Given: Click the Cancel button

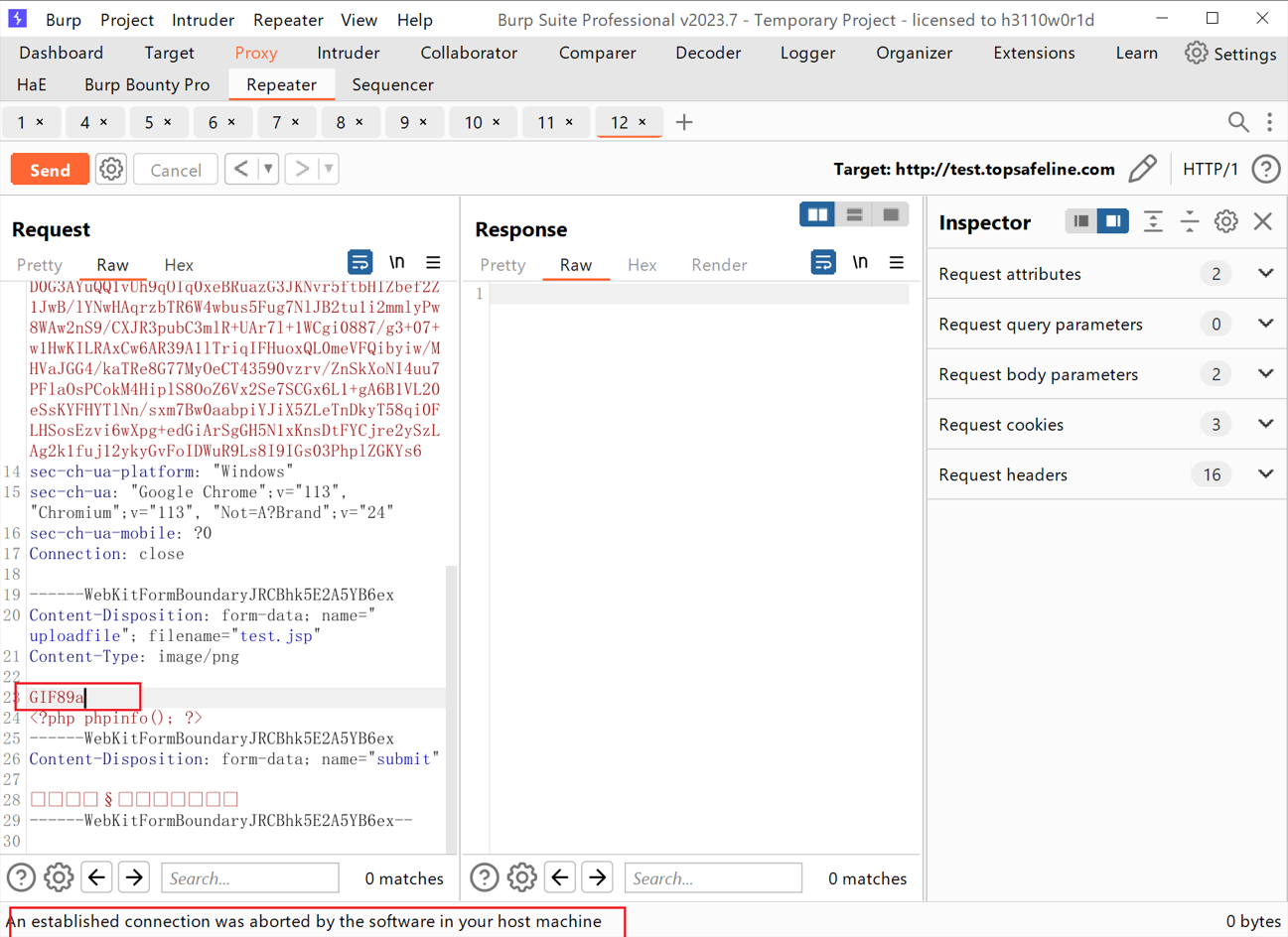Looking at the screenshot, I should tap(176, 170).
